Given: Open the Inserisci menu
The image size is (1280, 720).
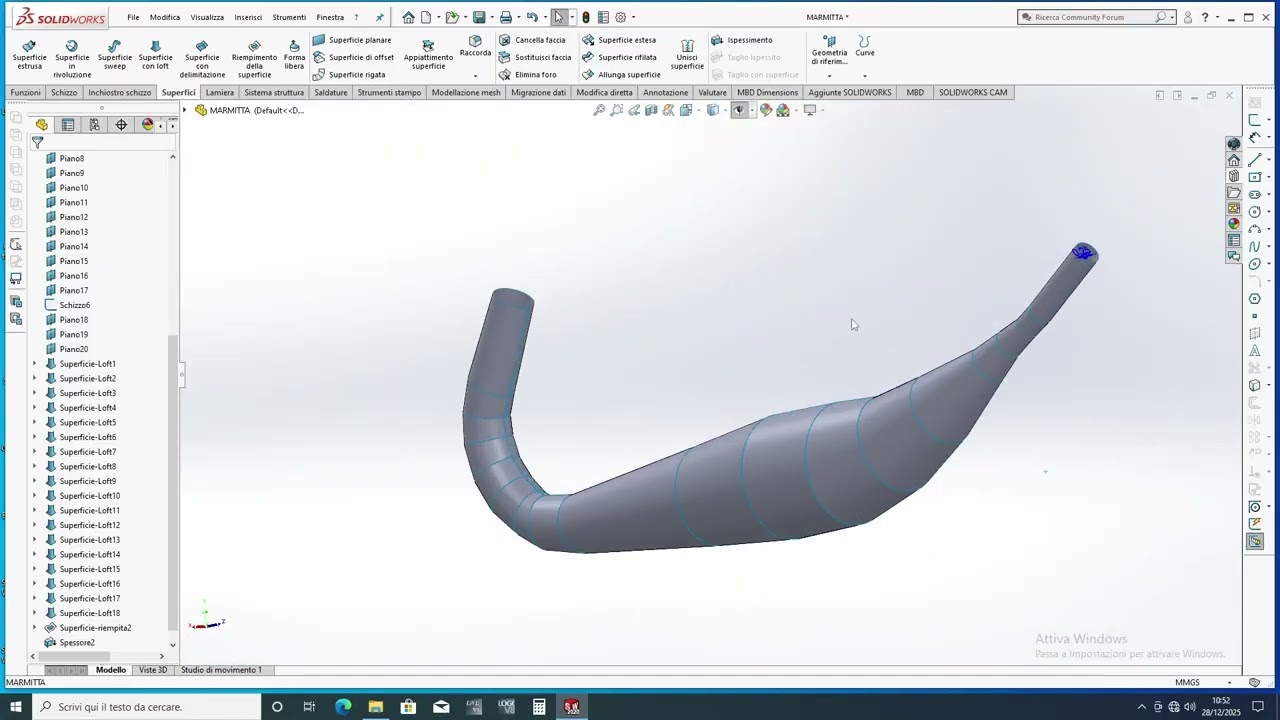Looking at the screenshot, I should (248, 17).
